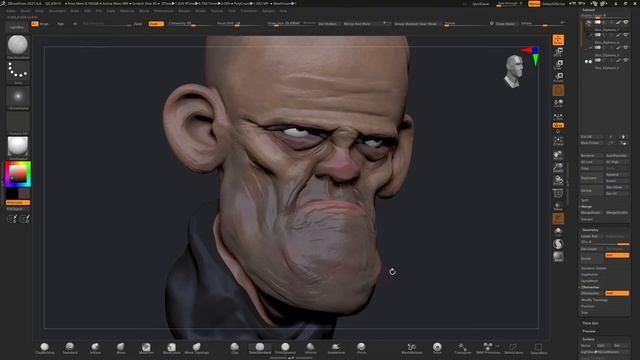This screenshot has height=360, width=640.
Task: Select the Clay brush
Action: (235, 348)
